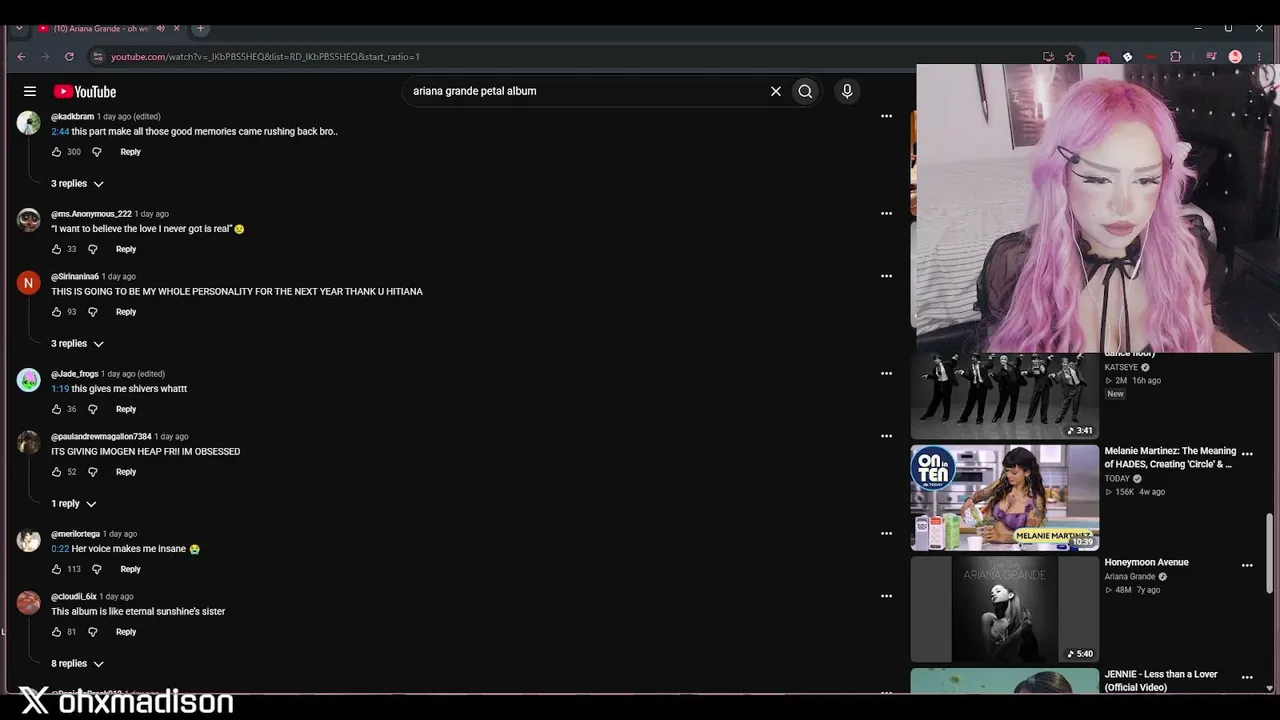
Task: Open the pink extension with the number badge
Action: coord(1103,58)
